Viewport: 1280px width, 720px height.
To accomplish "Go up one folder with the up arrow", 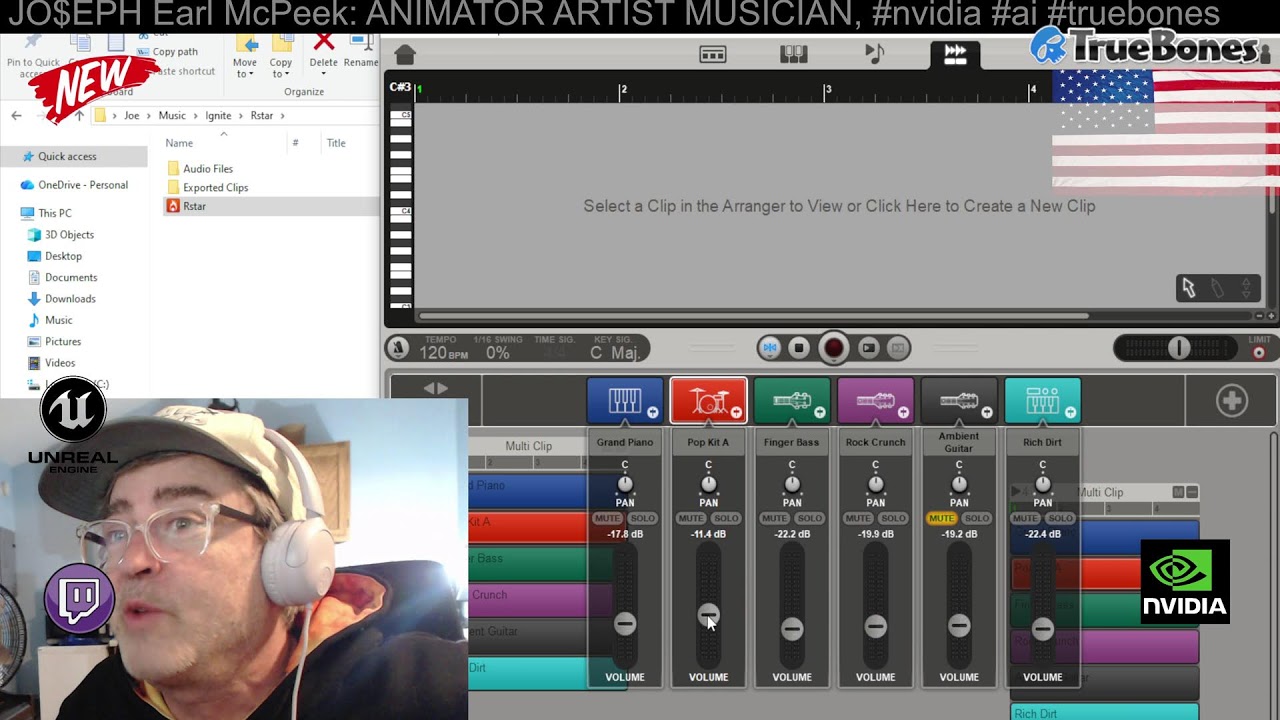I will click(x=79, y=115).
